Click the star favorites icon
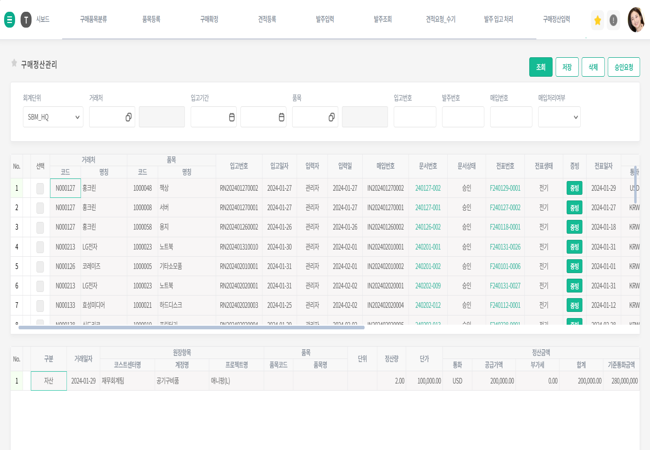The image size is (650, 450). 598,20
